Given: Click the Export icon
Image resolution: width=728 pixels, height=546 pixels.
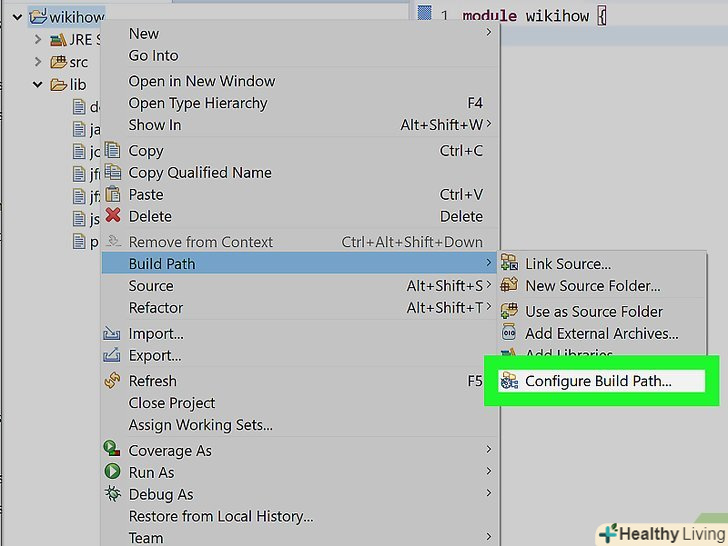Looking at the screenshot, I should click(111, 355).
